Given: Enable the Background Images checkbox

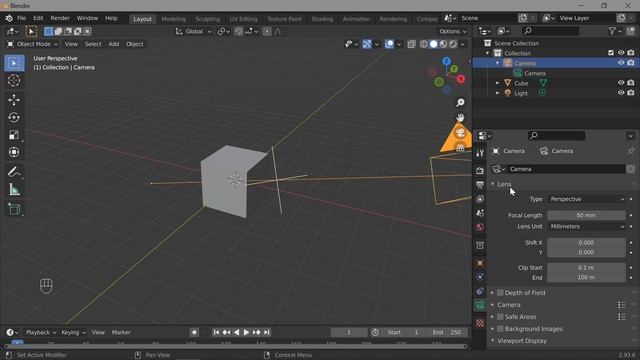Looking at the screenshot, I should pos(500,329).
